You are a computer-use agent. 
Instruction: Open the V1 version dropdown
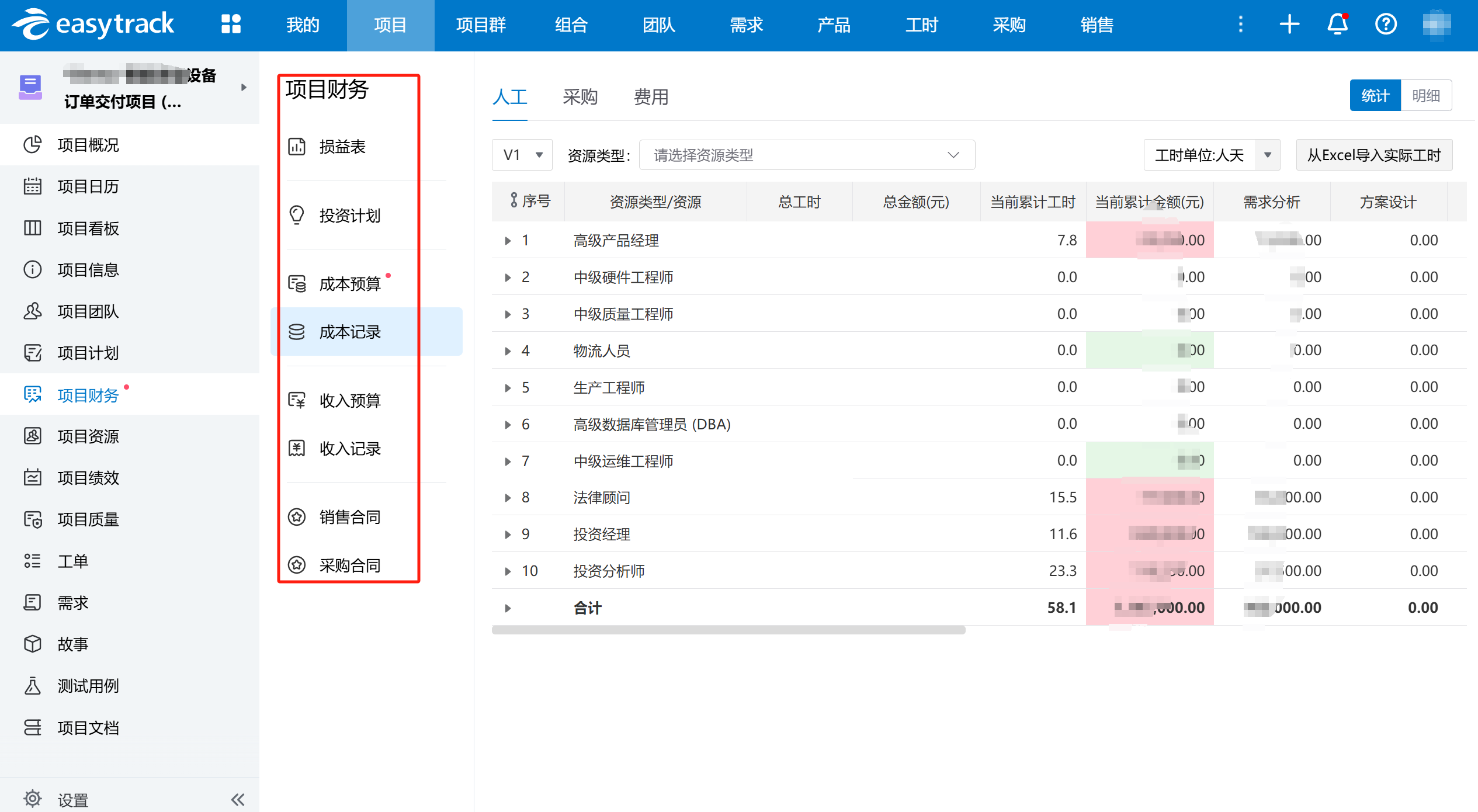tap(522, 155)
